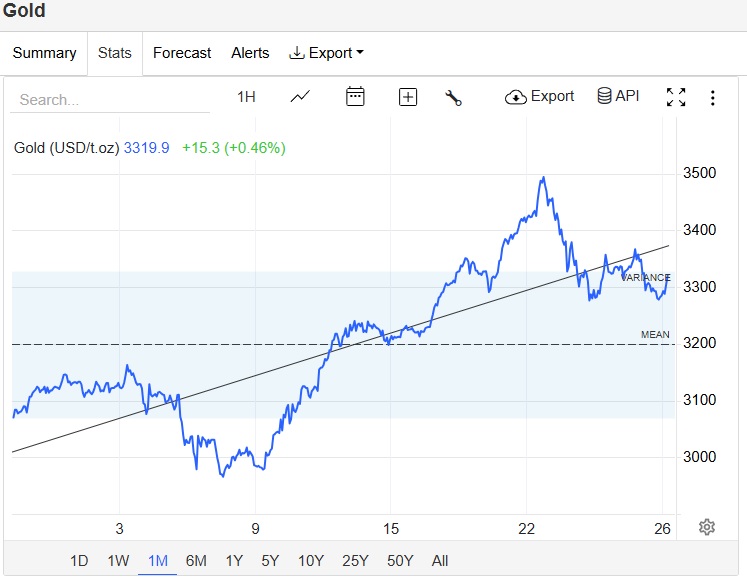Open the 1H interval selector
The image size is (747, 581).
point(246,97)
